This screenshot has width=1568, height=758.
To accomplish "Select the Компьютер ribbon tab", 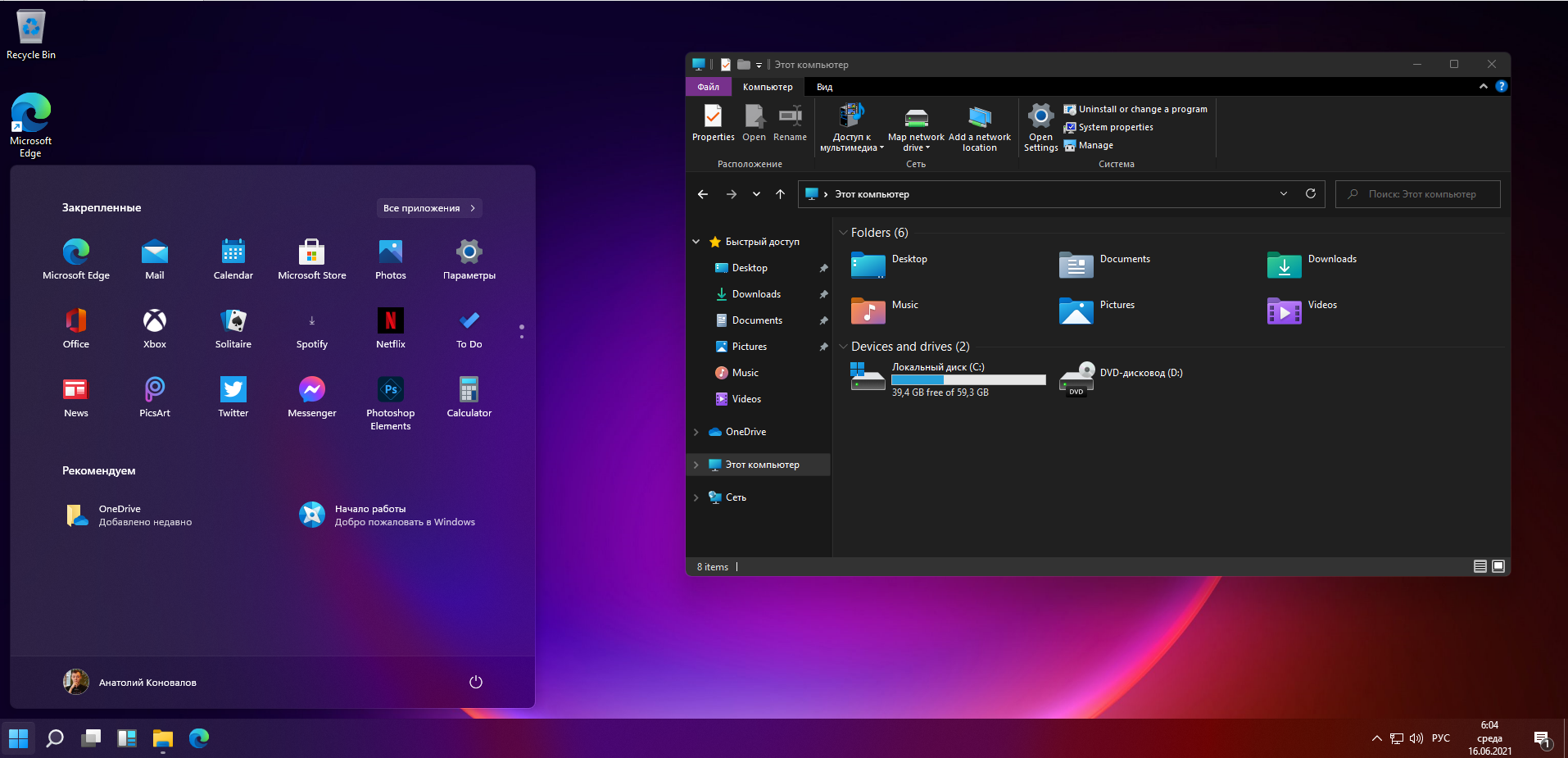I will point(768,87).
